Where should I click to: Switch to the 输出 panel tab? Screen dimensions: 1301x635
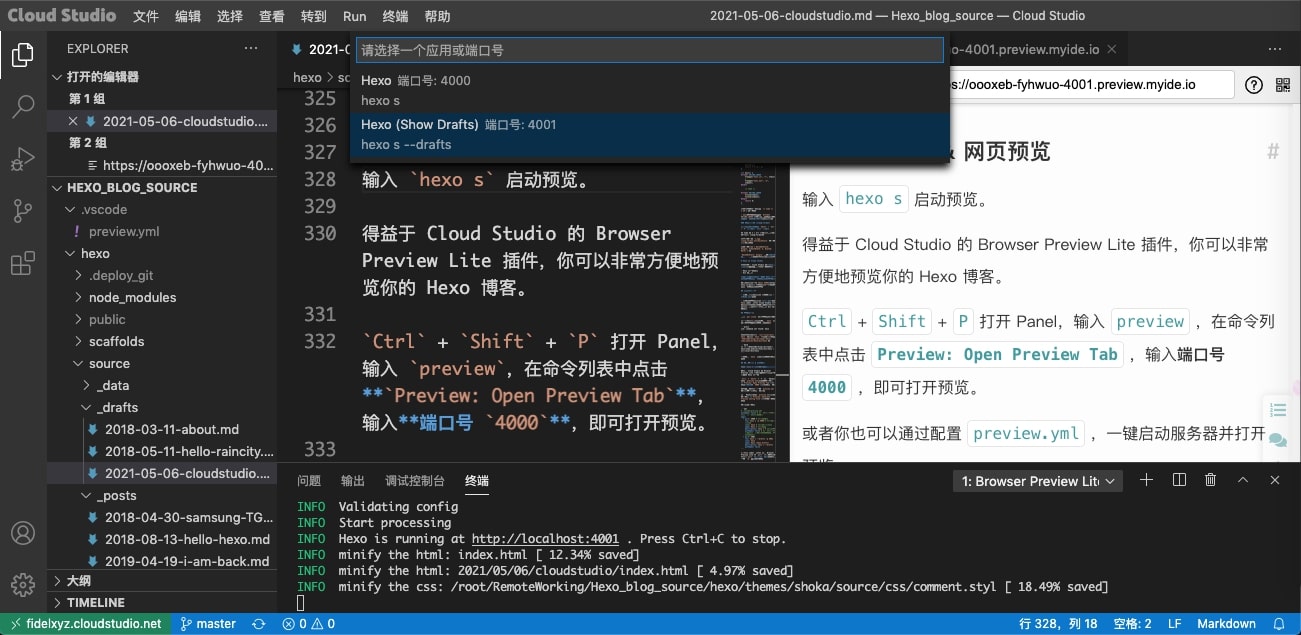tap(353, 481)
